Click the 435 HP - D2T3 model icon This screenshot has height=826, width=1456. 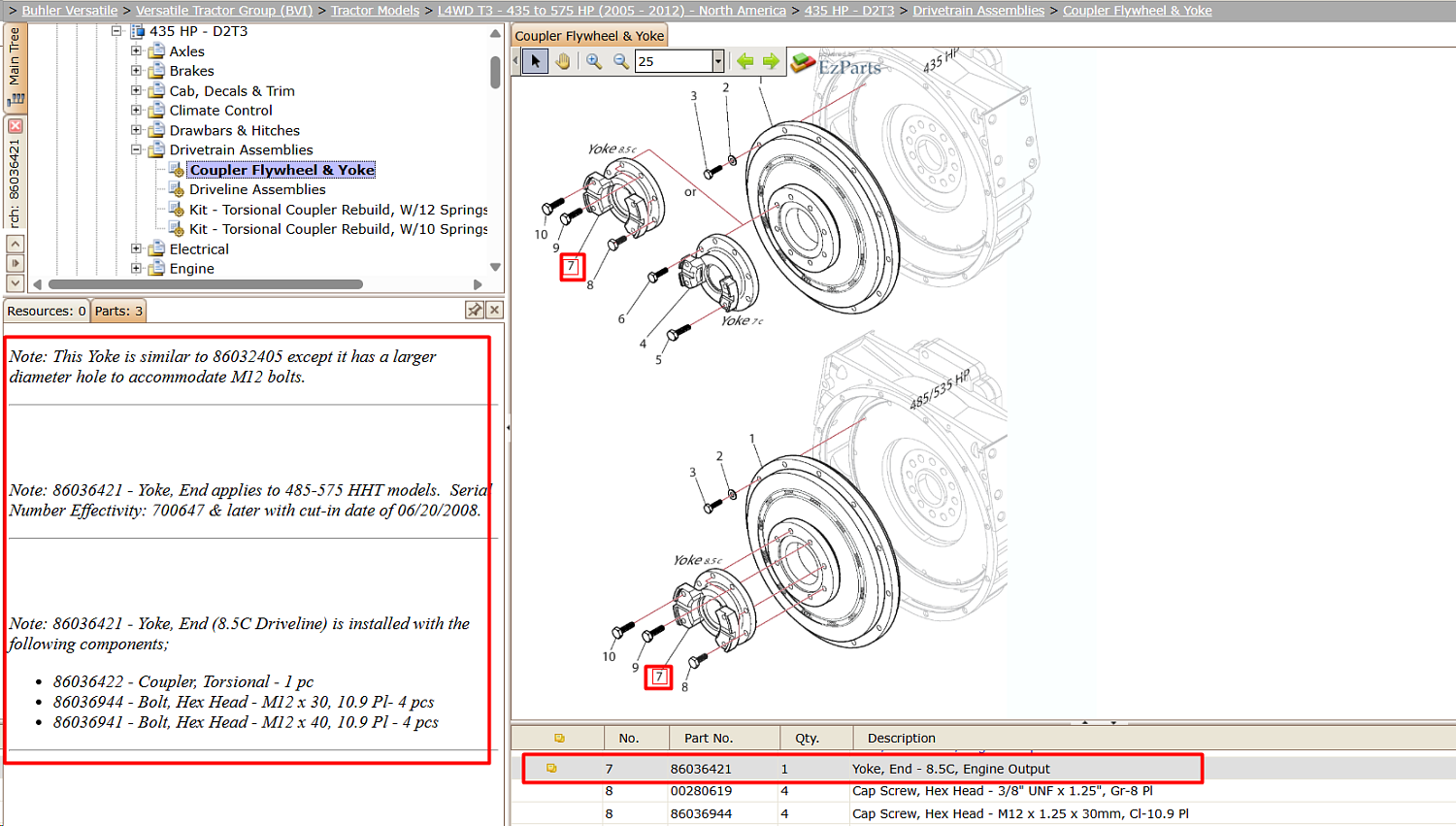coord(137,31)
